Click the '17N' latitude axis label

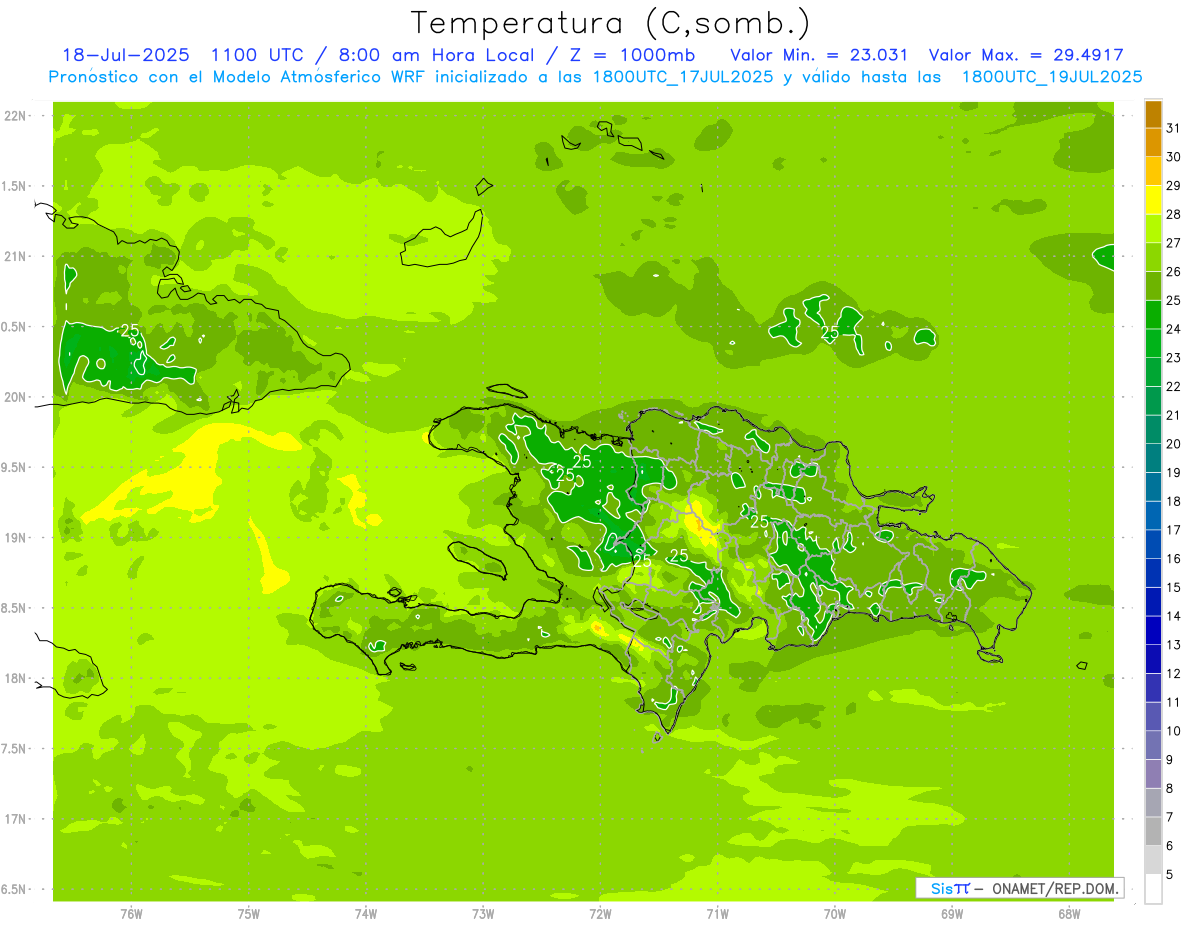point(16,820)
